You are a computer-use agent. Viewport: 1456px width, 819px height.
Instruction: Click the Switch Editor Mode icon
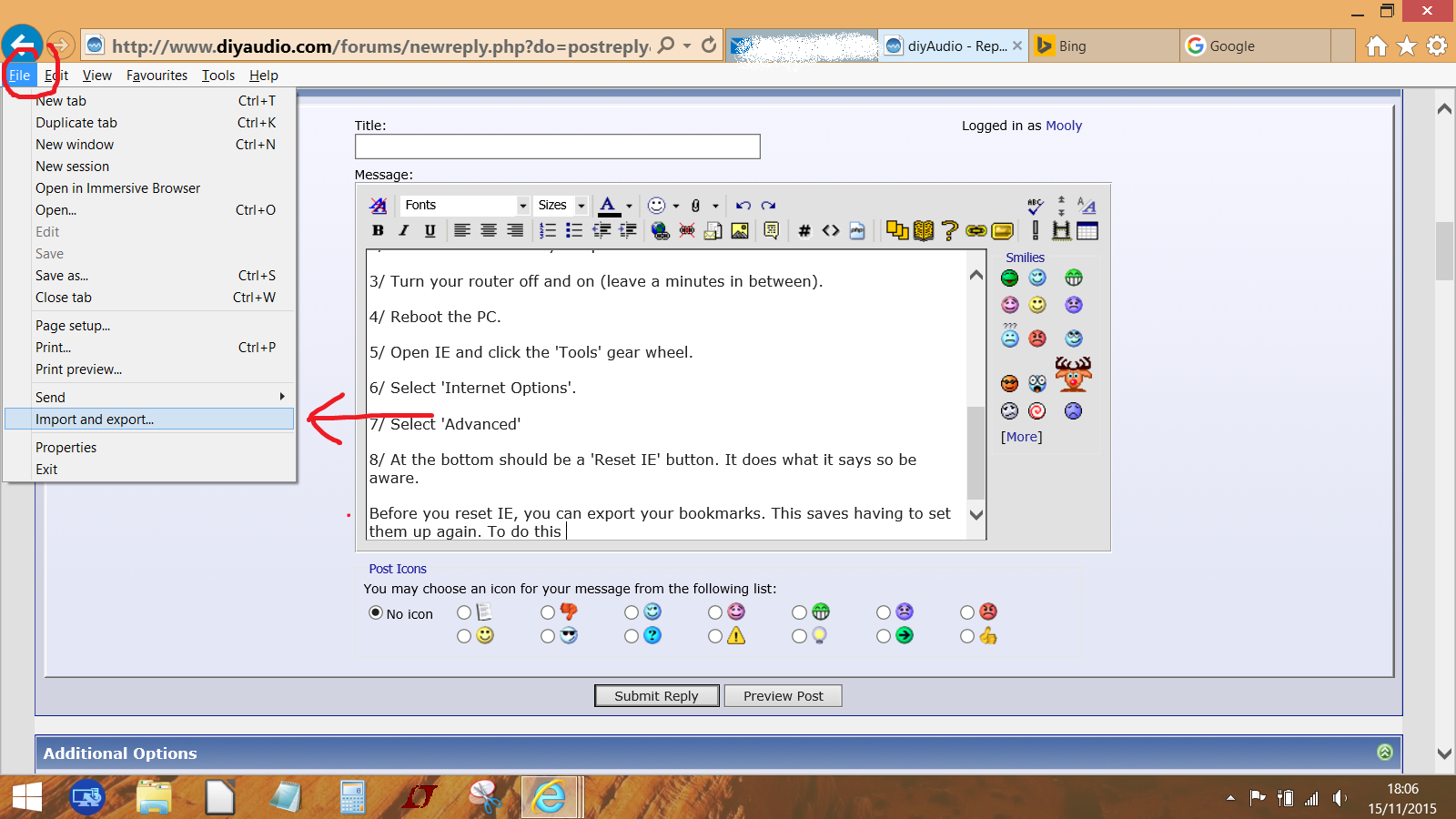[x=1087, y=206]
